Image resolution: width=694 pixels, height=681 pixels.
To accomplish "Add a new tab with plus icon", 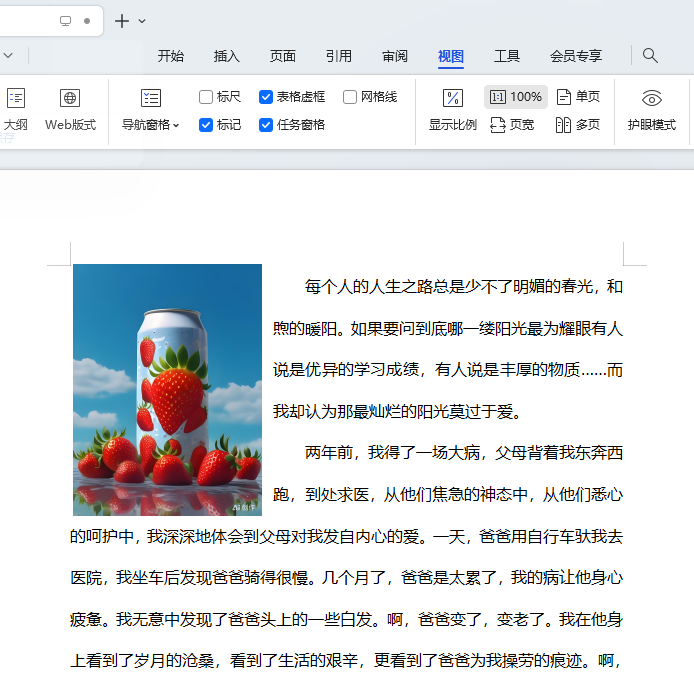I will coord(122,21).
